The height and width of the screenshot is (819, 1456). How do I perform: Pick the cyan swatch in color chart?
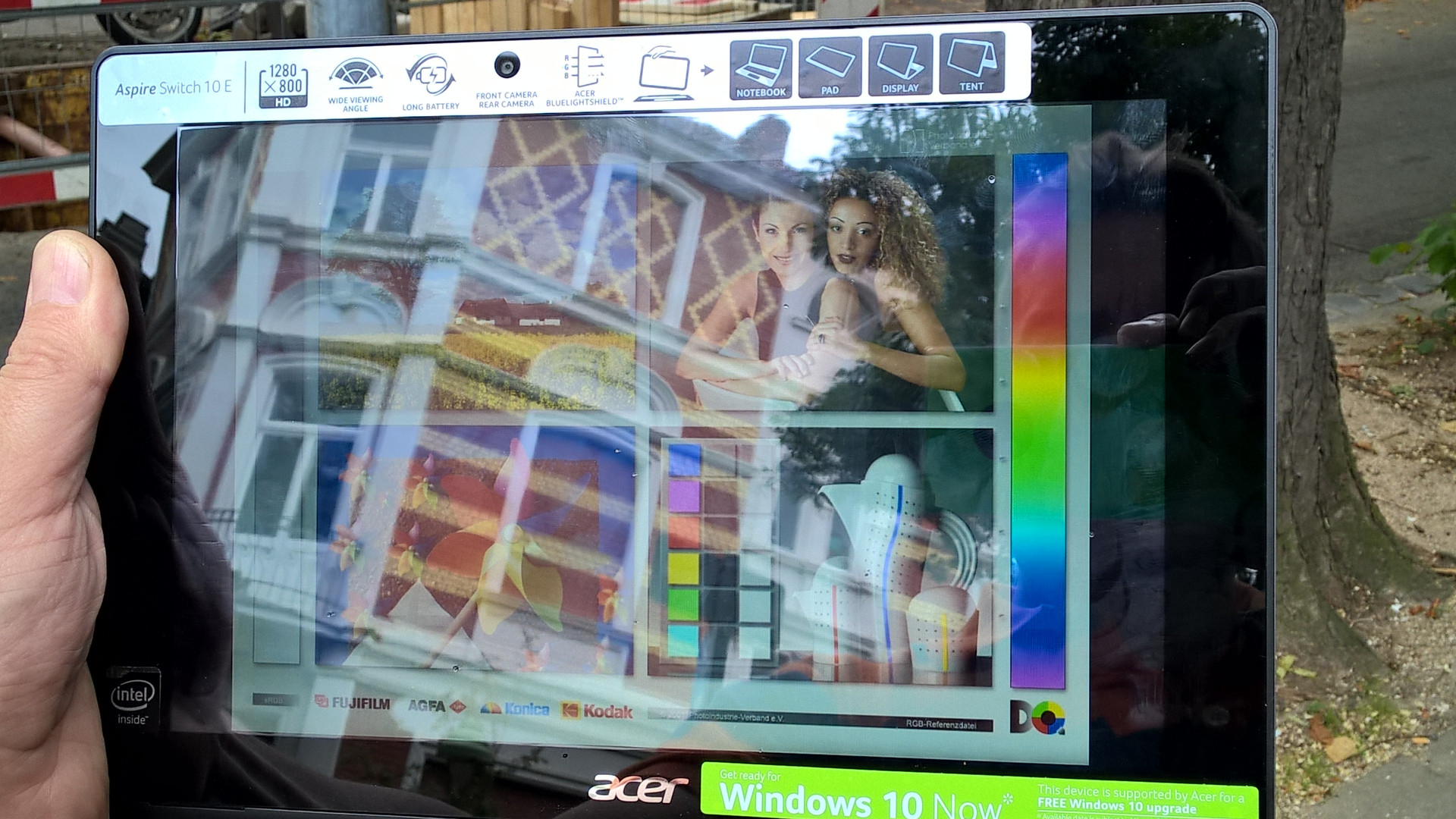tap(684, 641)
